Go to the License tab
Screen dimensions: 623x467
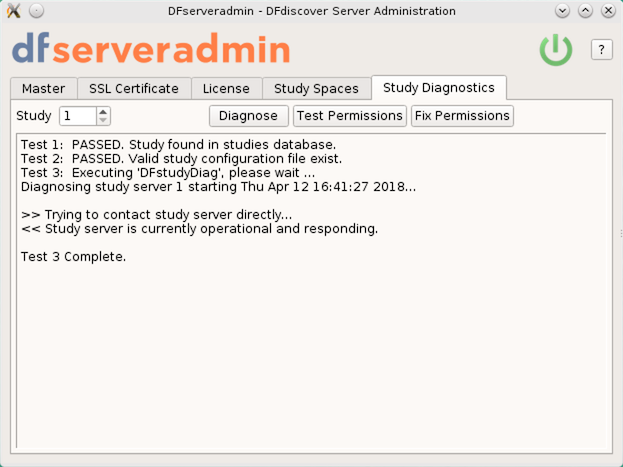(226, 88)
